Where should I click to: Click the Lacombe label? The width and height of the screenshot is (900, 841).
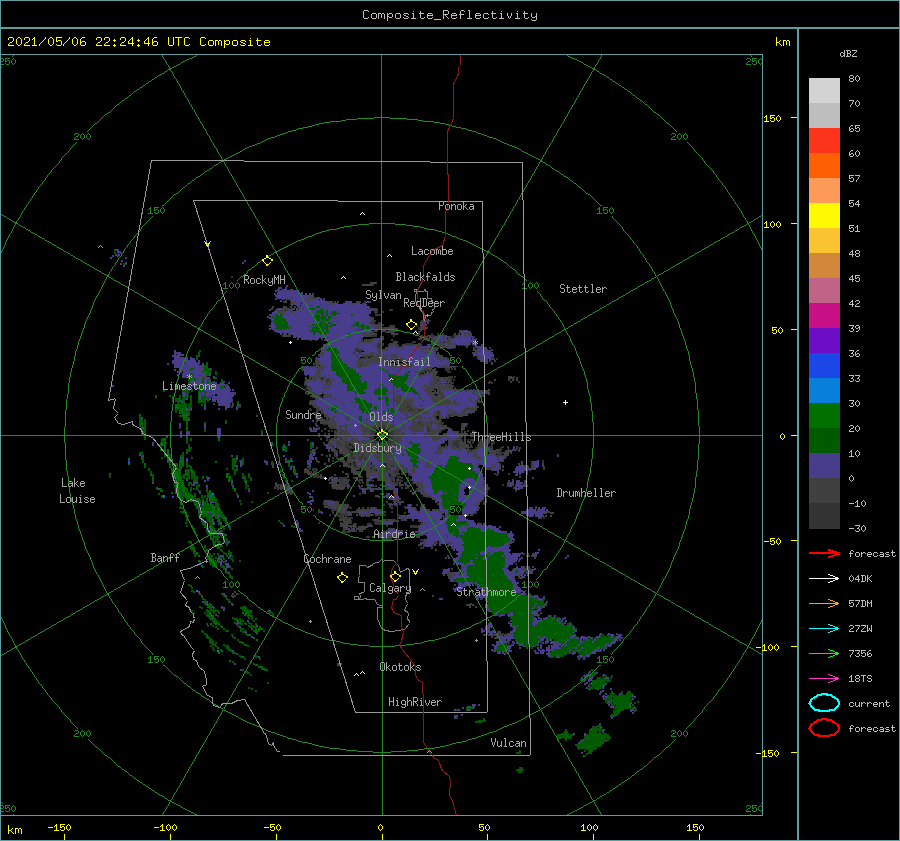pos(432,251)
